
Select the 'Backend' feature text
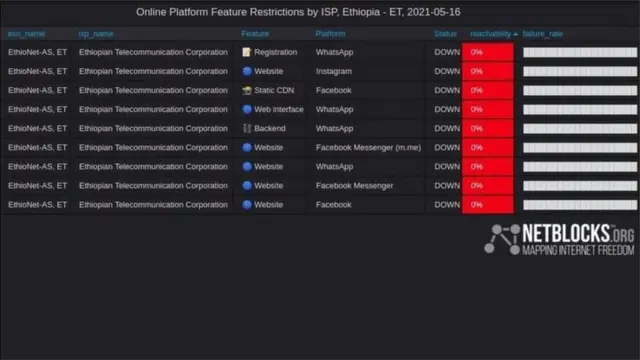(x=270, y=129)
